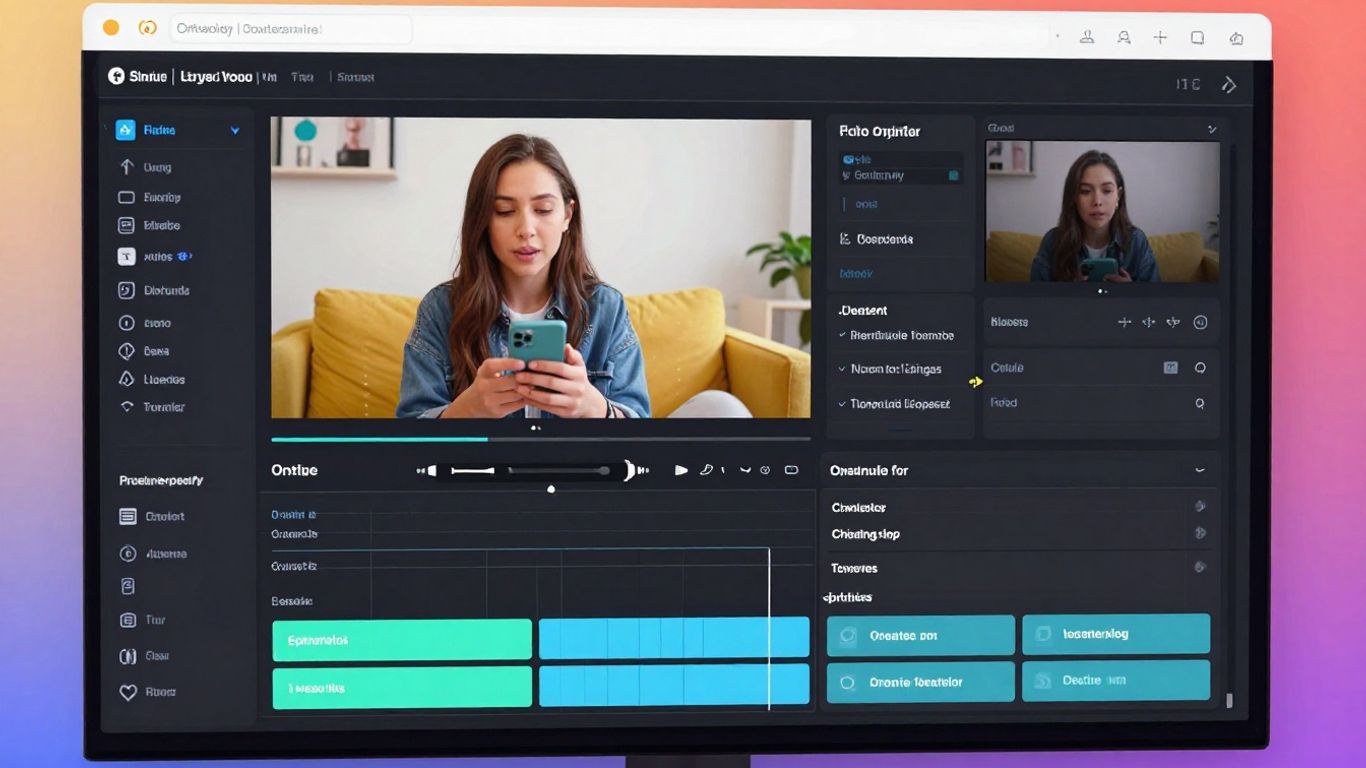The image size is (1366, 768).
Task: Click the bracketed split icon in the lower sidebar
Action: [127, 656]
